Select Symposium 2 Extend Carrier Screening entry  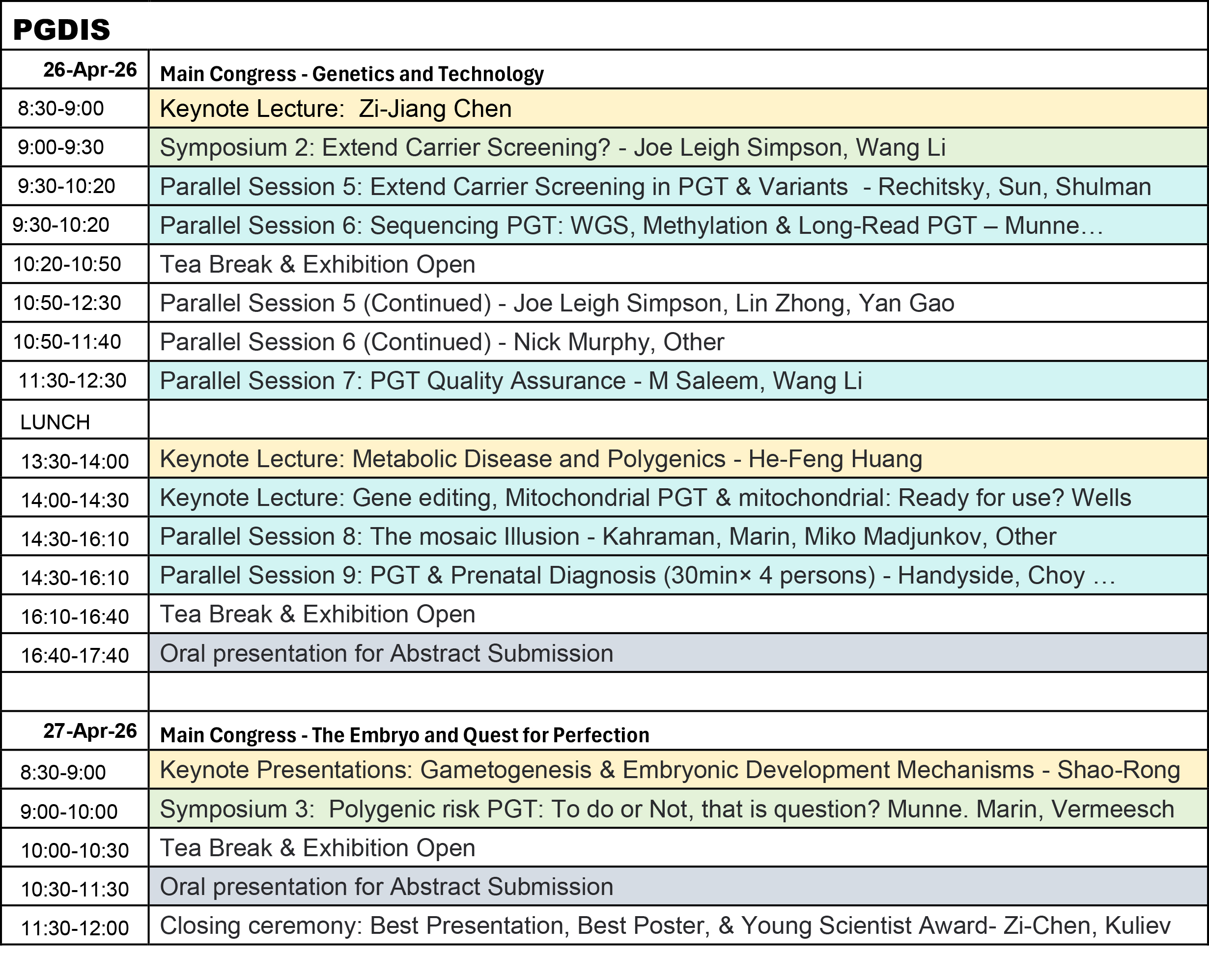553,147
